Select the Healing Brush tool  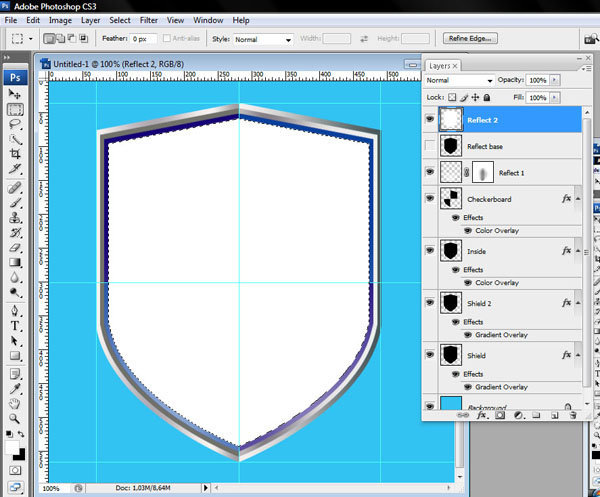click(x=15, y=188)
